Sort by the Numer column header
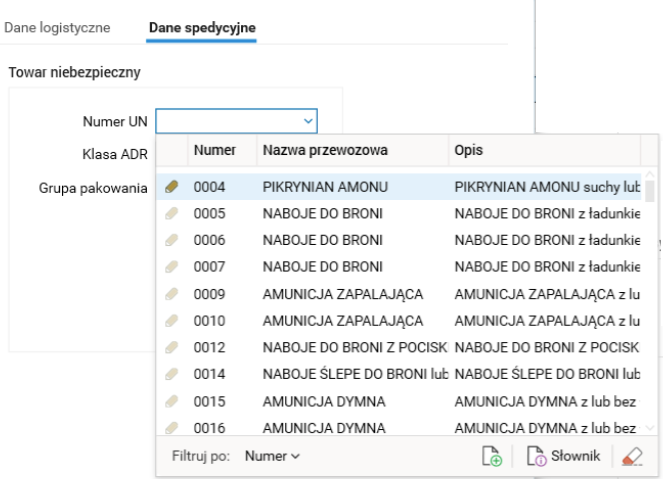The image size is (663, 479). [x=214, y=150]
